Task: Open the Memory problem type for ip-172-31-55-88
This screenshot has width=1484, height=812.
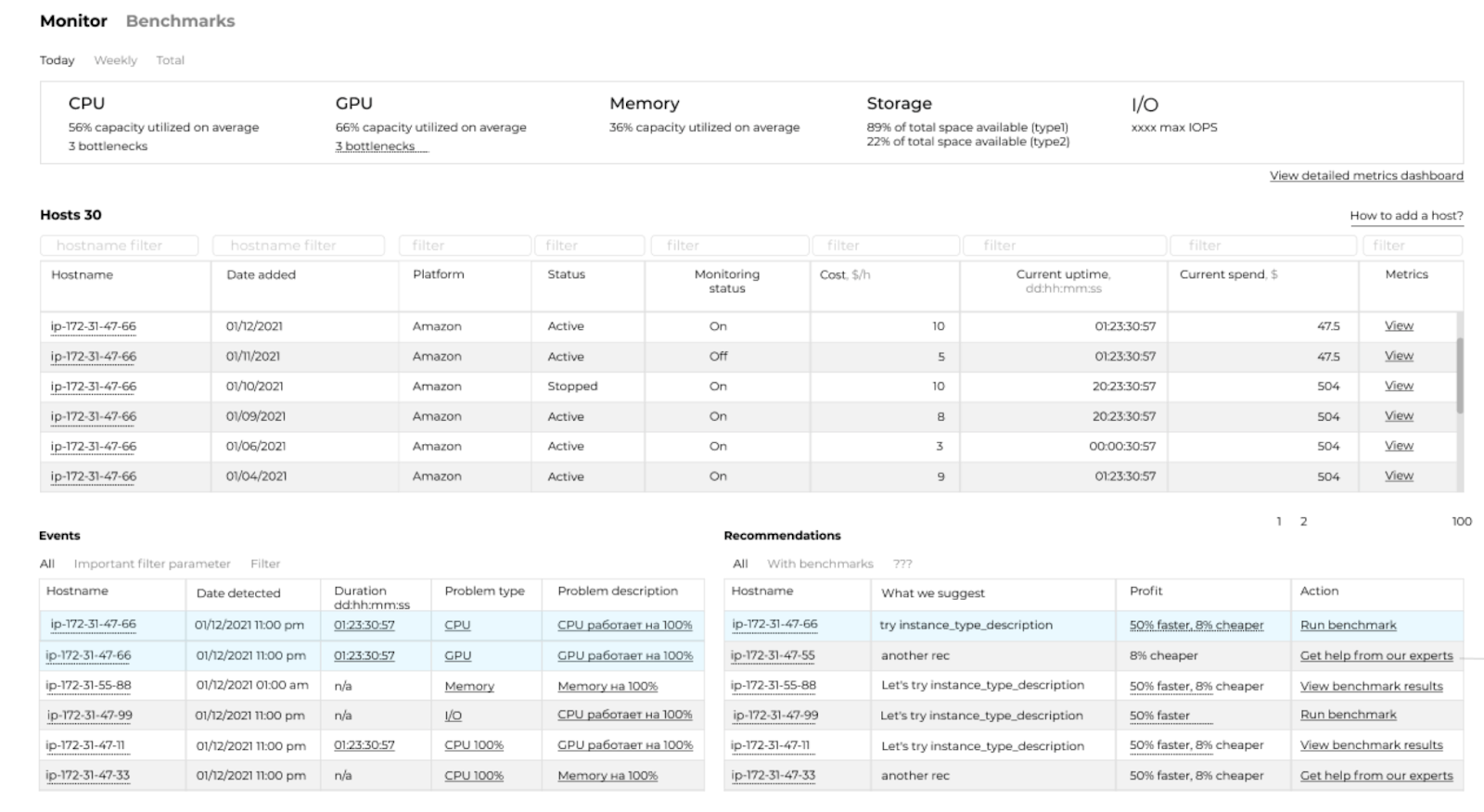Action: (x=469, y=686)
